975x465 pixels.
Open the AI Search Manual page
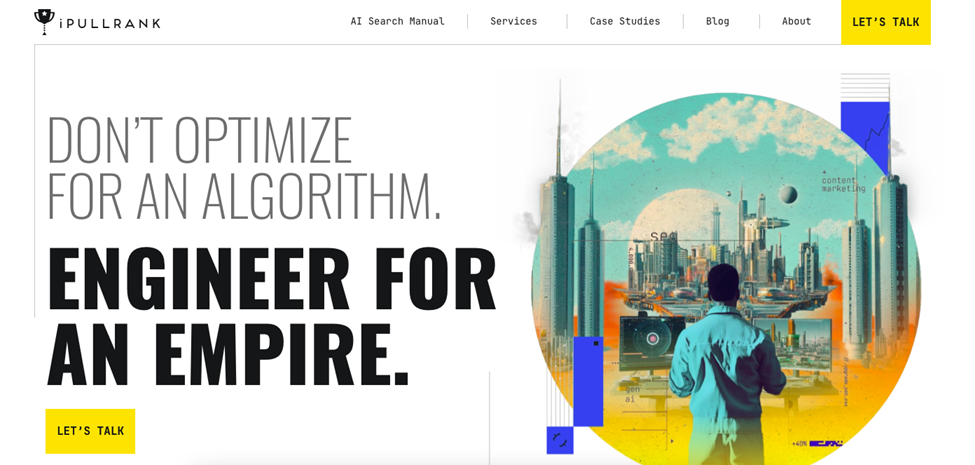pos(397,21)
